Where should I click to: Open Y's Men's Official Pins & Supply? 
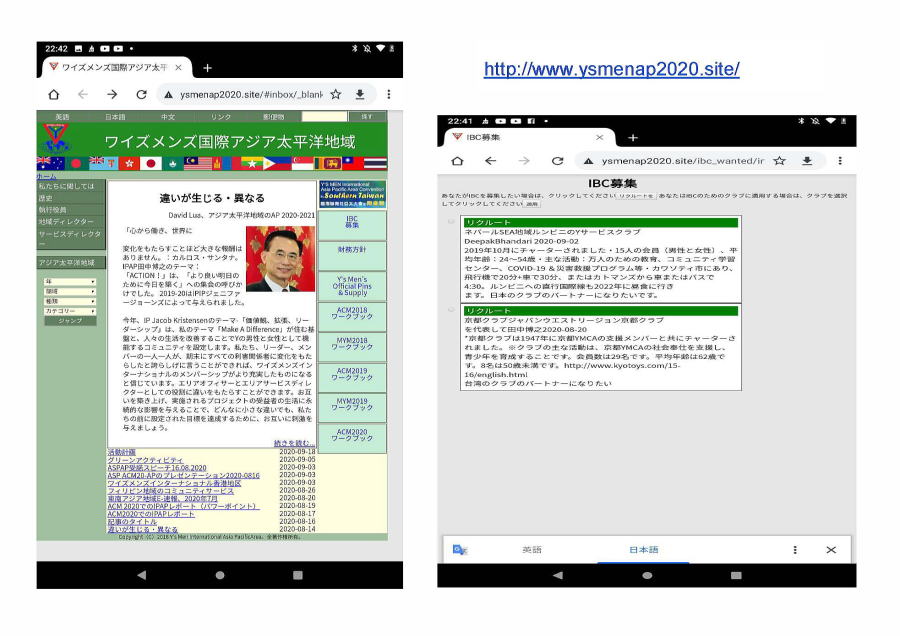click(352, 286)
